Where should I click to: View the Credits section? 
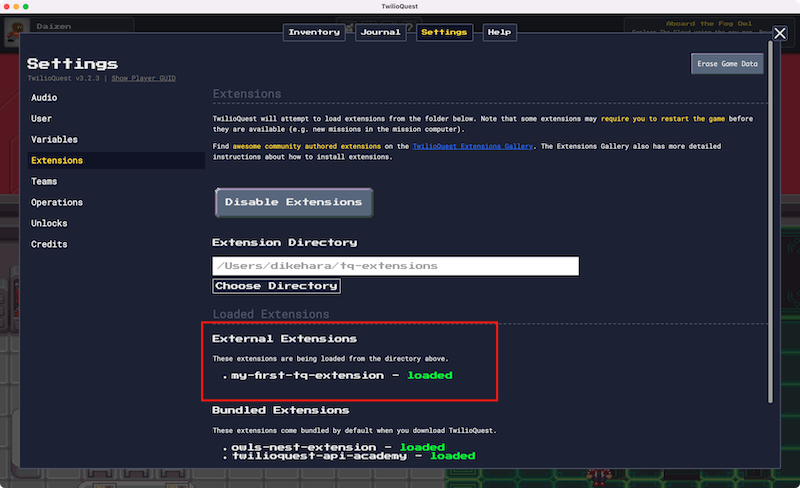click(49, 244)
